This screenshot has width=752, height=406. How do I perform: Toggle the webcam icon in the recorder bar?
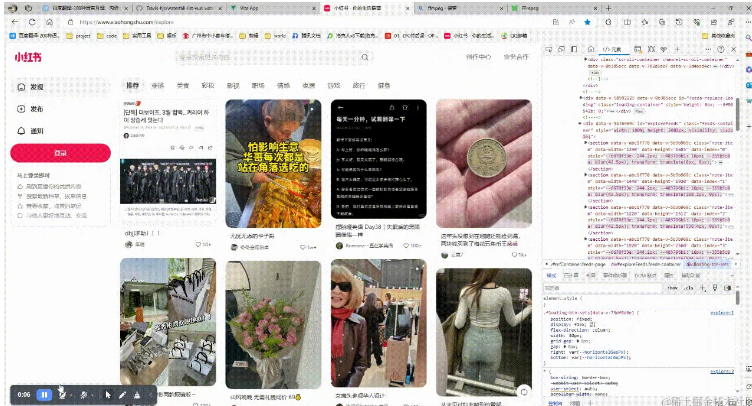pyautogui.click(x=62, y=394)
